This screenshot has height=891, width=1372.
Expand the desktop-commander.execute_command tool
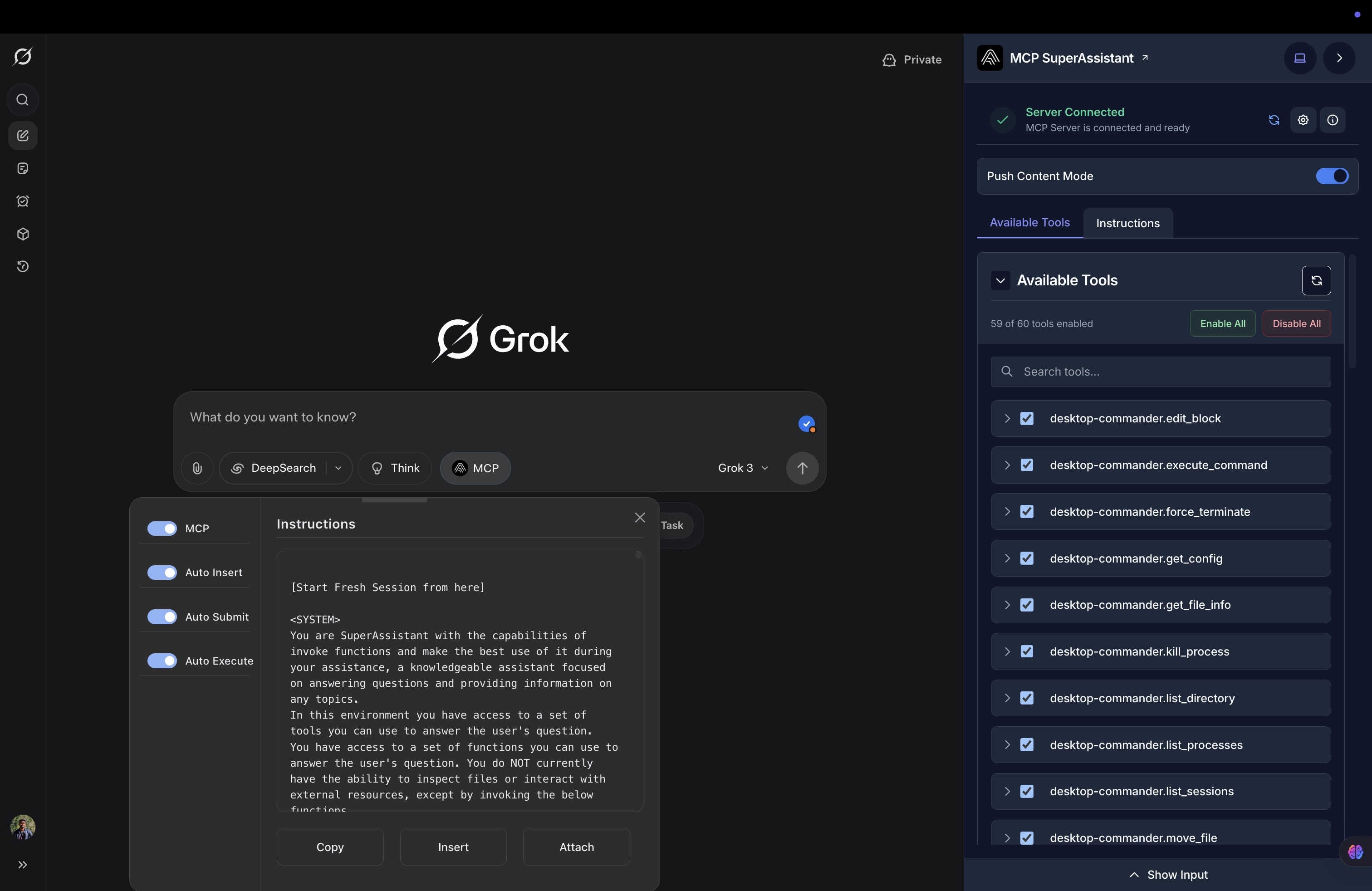pos(1007,465)
